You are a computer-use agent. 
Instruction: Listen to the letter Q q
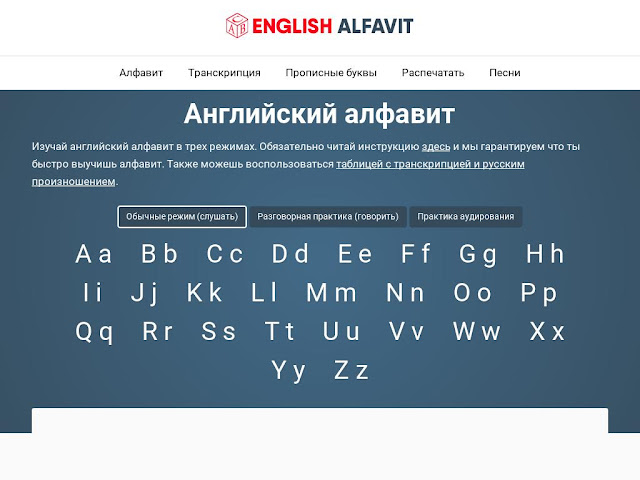(94, 332)
